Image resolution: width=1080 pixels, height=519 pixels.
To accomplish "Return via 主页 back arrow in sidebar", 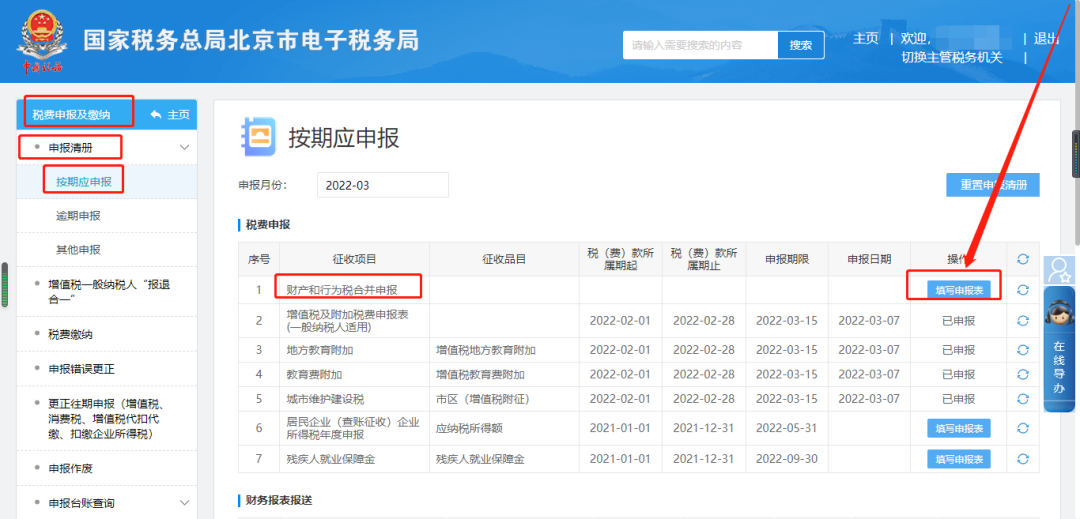I will (169, 115).
